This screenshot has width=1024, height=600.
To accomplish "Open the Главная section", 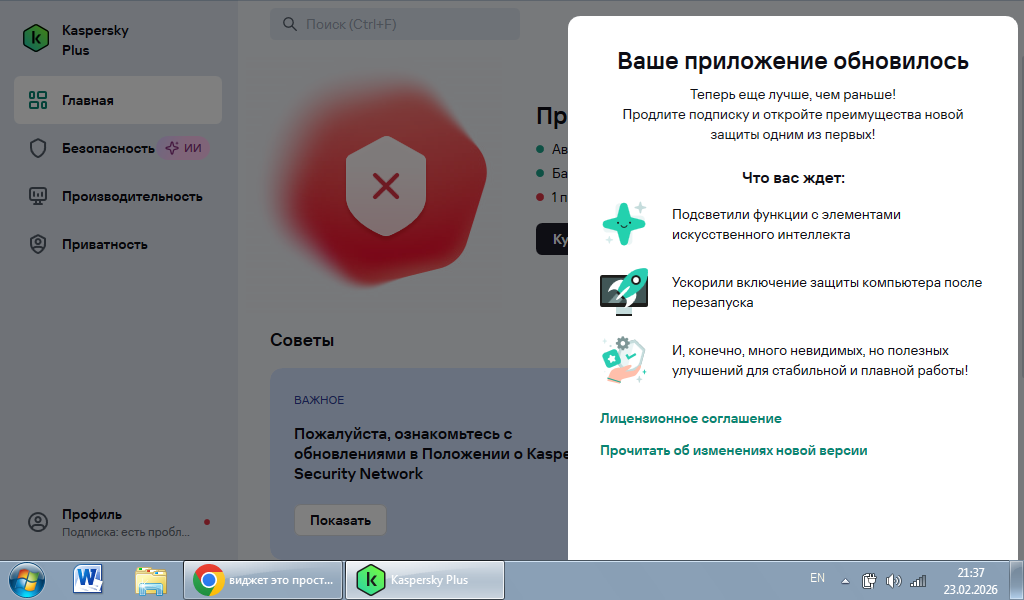I will (118, 100).
